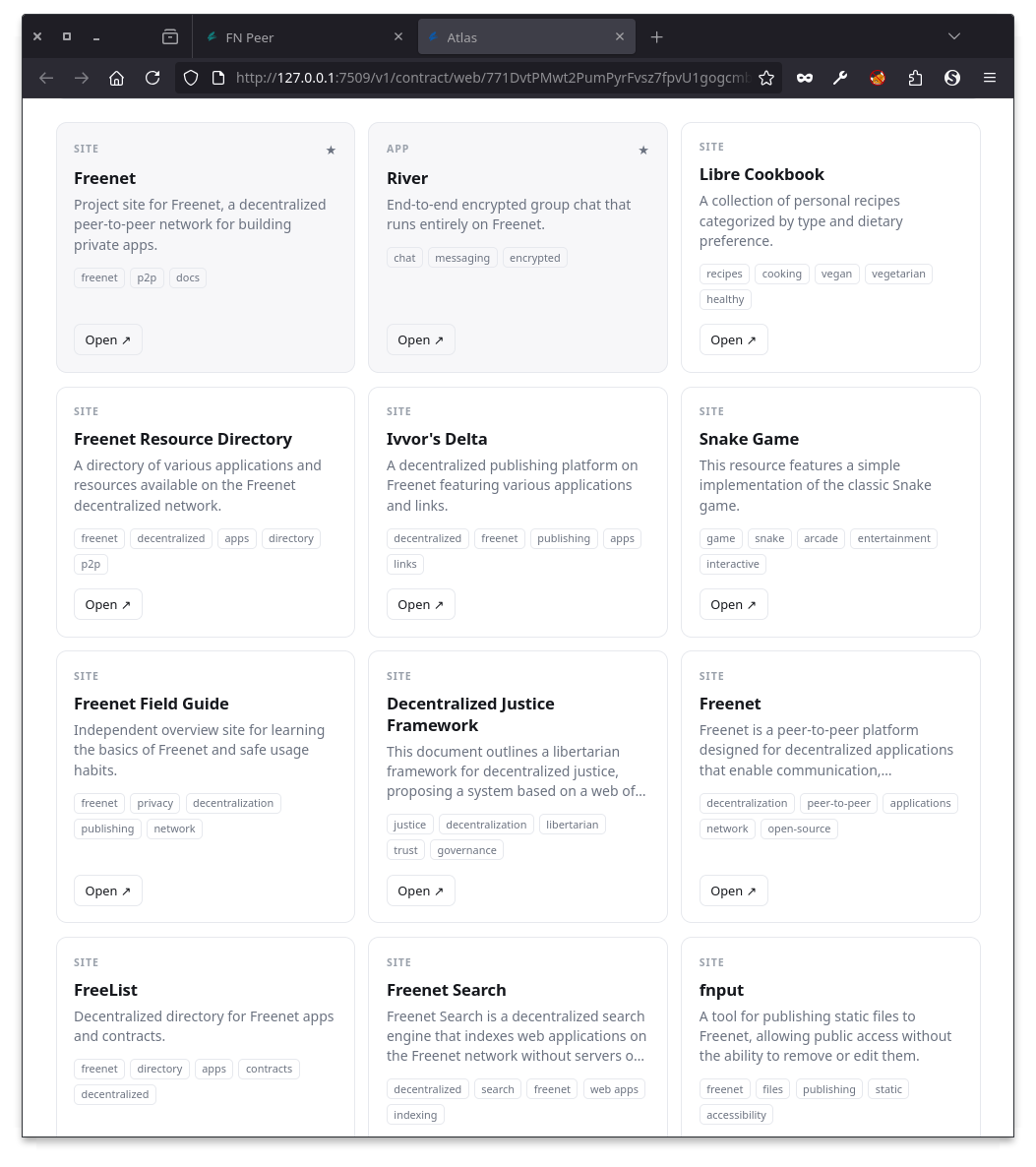
Task: Click the 'cooking' tag
Action: click(x=781, y=274)
